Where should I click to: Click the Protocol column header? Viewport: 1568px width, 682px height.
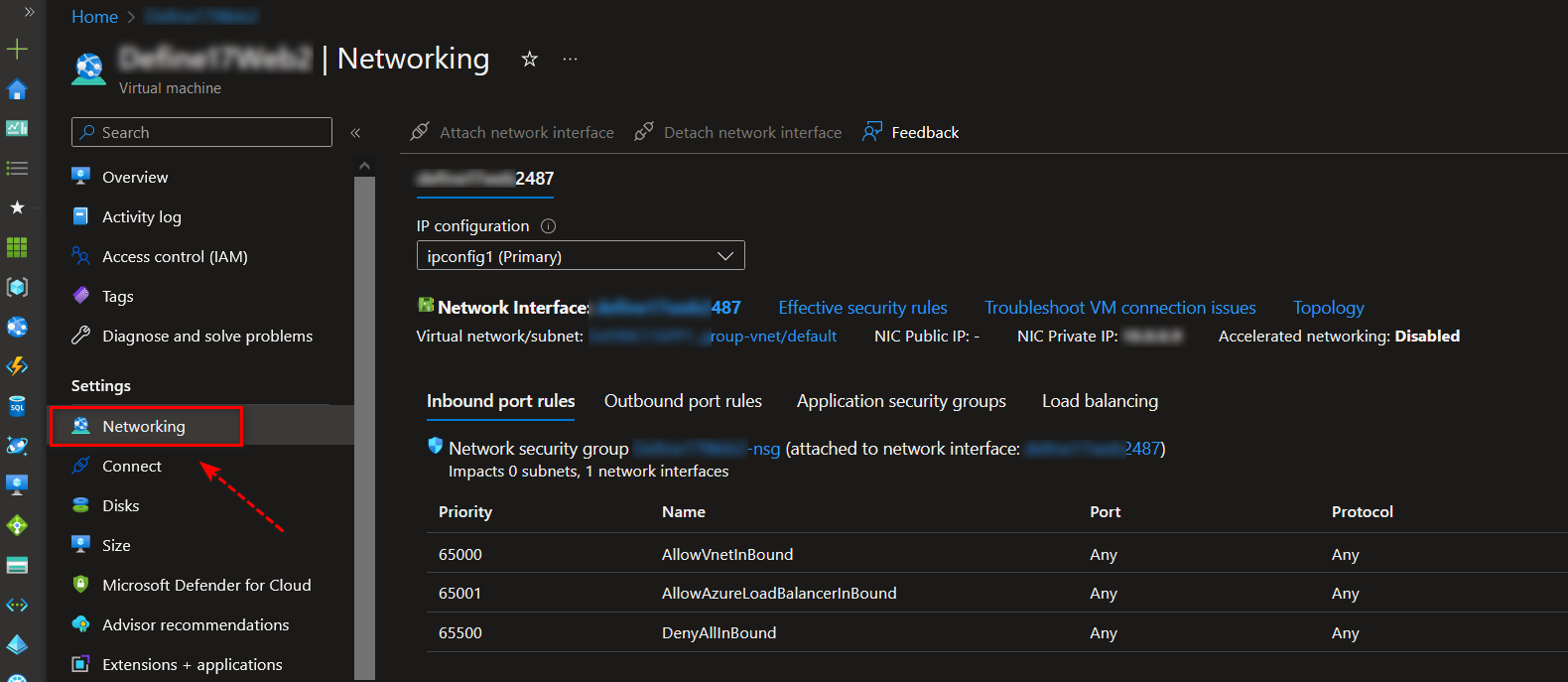point(1362,512)
